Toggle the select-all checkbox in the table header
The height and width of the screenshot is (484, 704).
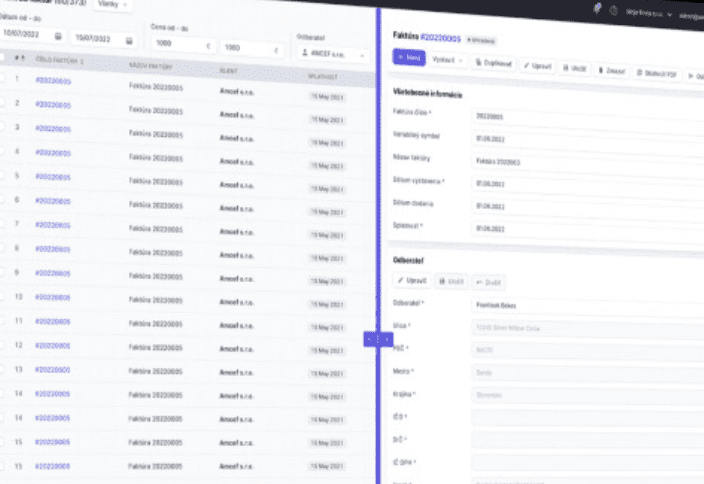pyautogui.click(x=2, y=57)
